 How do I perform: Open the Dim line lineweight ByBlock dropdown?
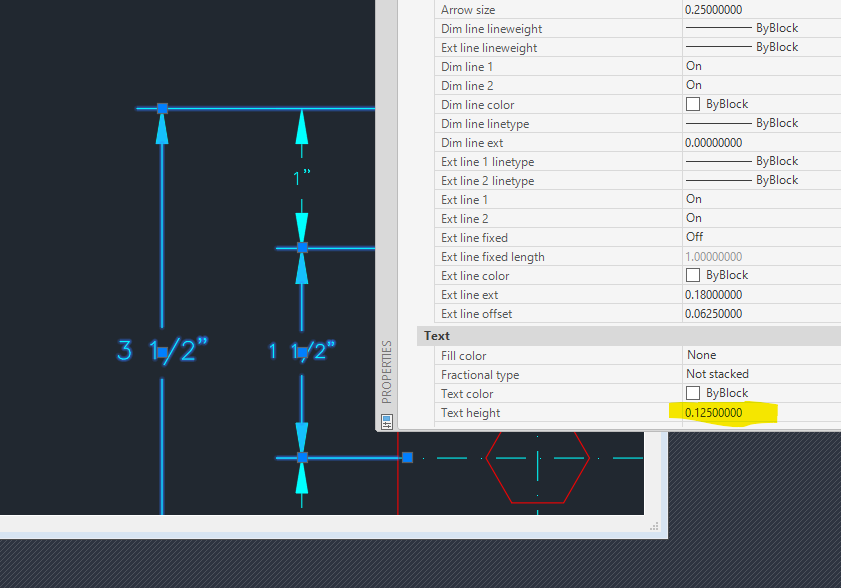761,28
